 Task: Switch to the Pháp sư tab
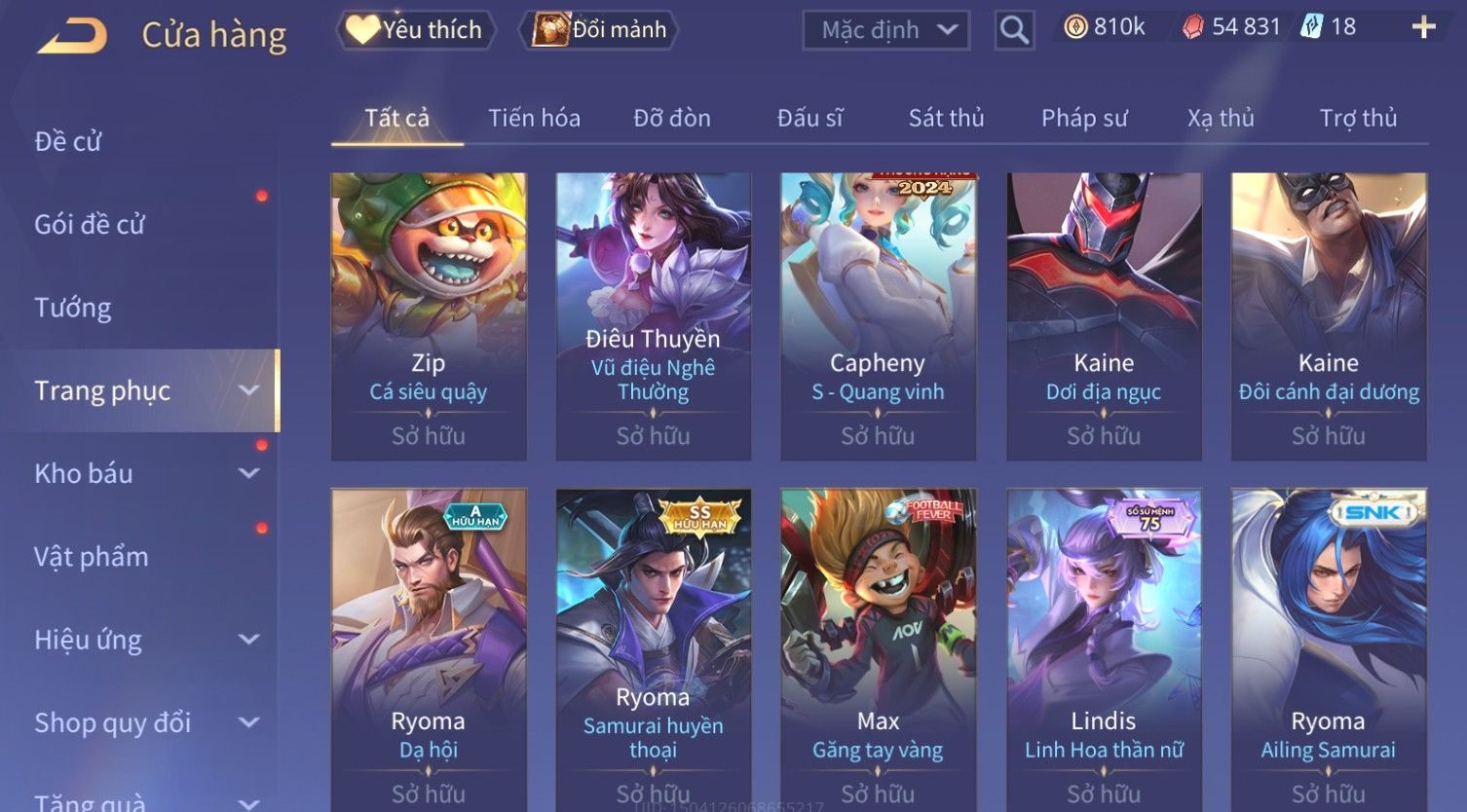pos(1084,118)
